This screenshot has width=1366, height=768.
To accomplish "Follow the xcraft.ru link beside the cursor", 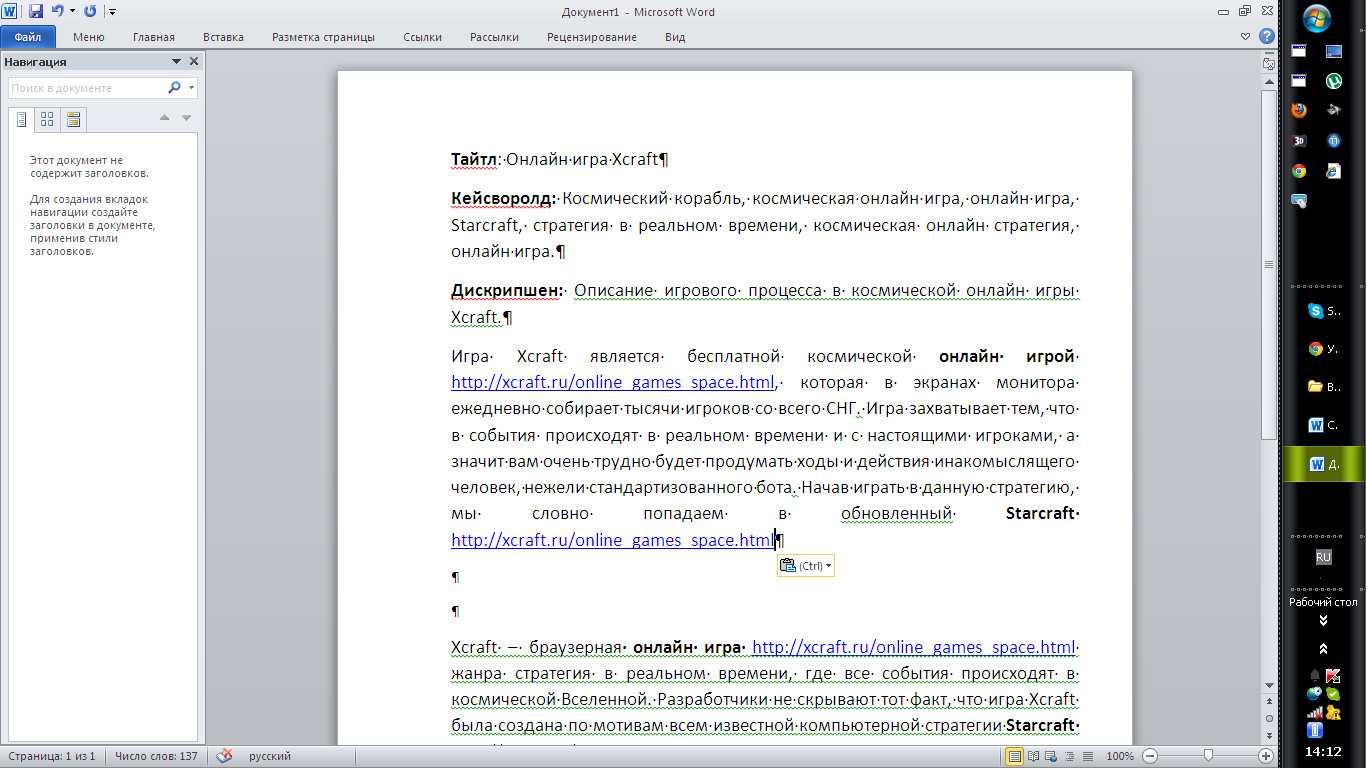I will 613,541.
